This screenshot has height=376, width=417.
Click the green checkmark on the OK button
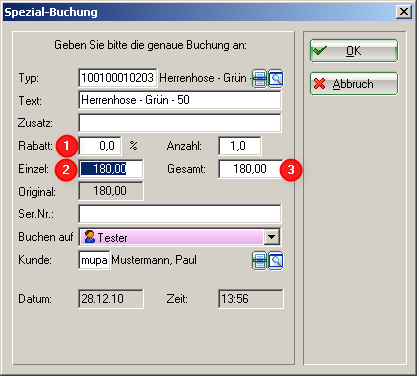(x=320, y=51)
